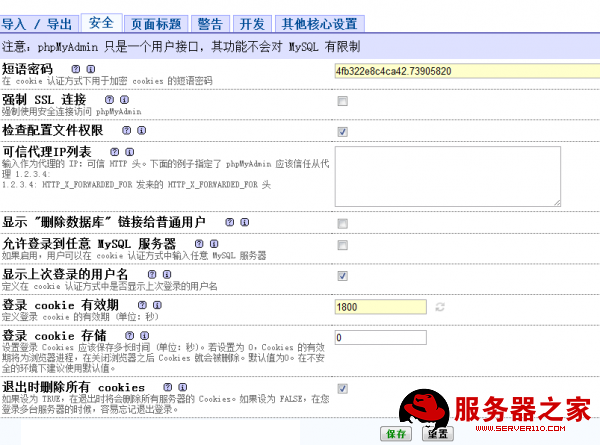Open info icon for 允许登录到任意 MySQL 服务器
The image size is (600, 445).
point(214,243)
